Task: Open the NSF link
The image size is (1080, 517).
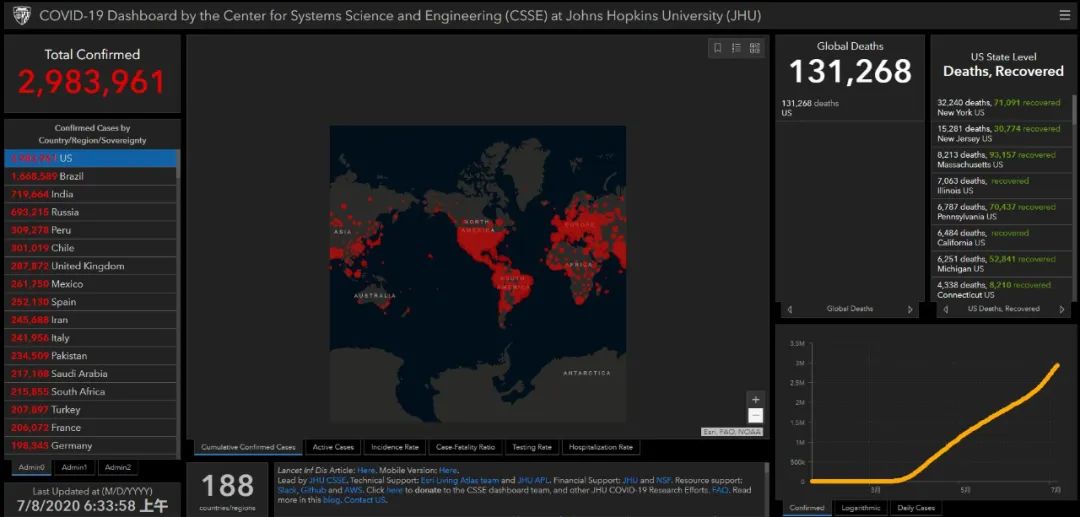Action: point(665,479)
